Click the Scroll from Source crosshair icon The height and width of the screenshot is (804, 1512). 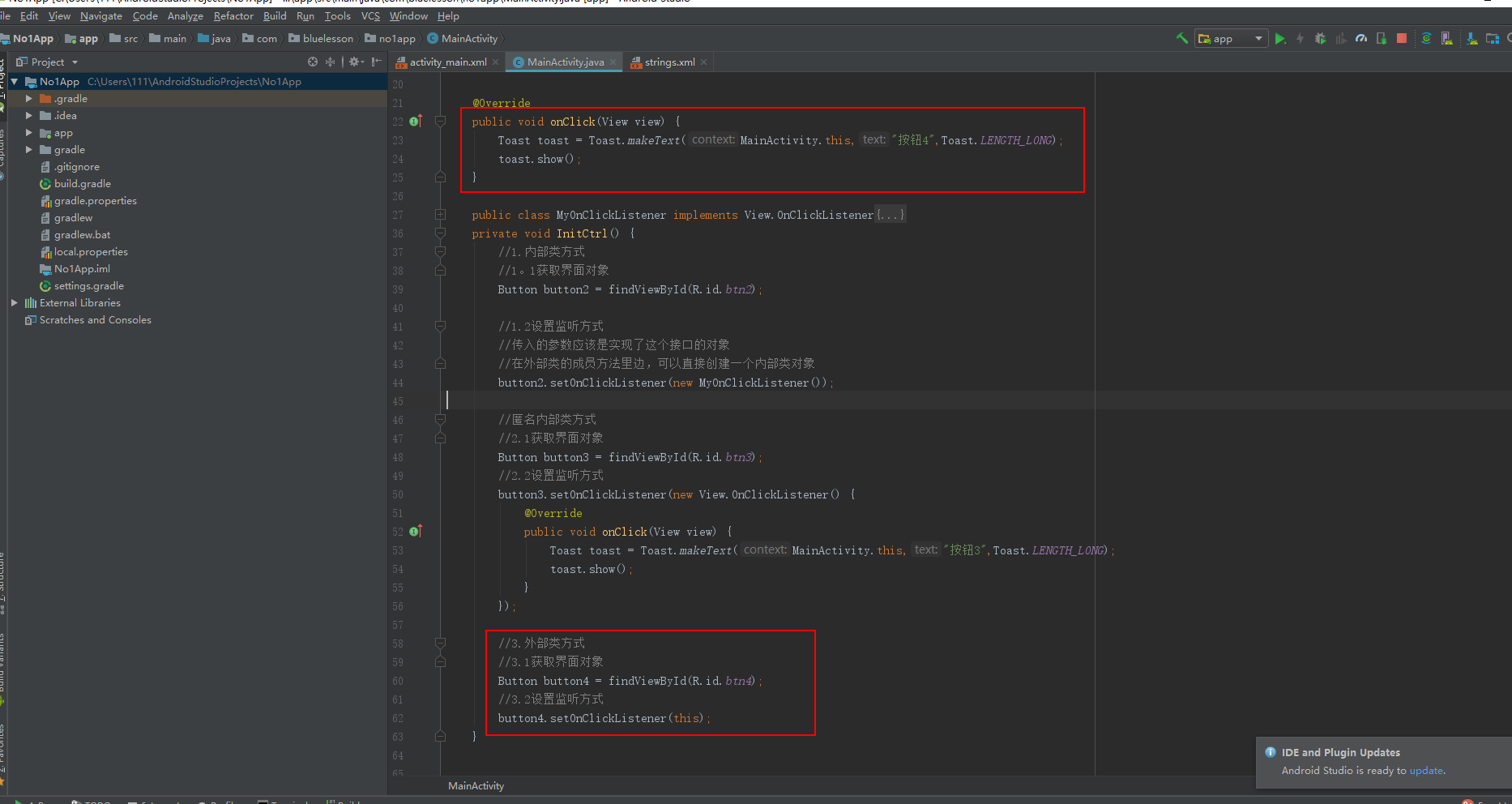pyautogui.click(x=313, y=62)
